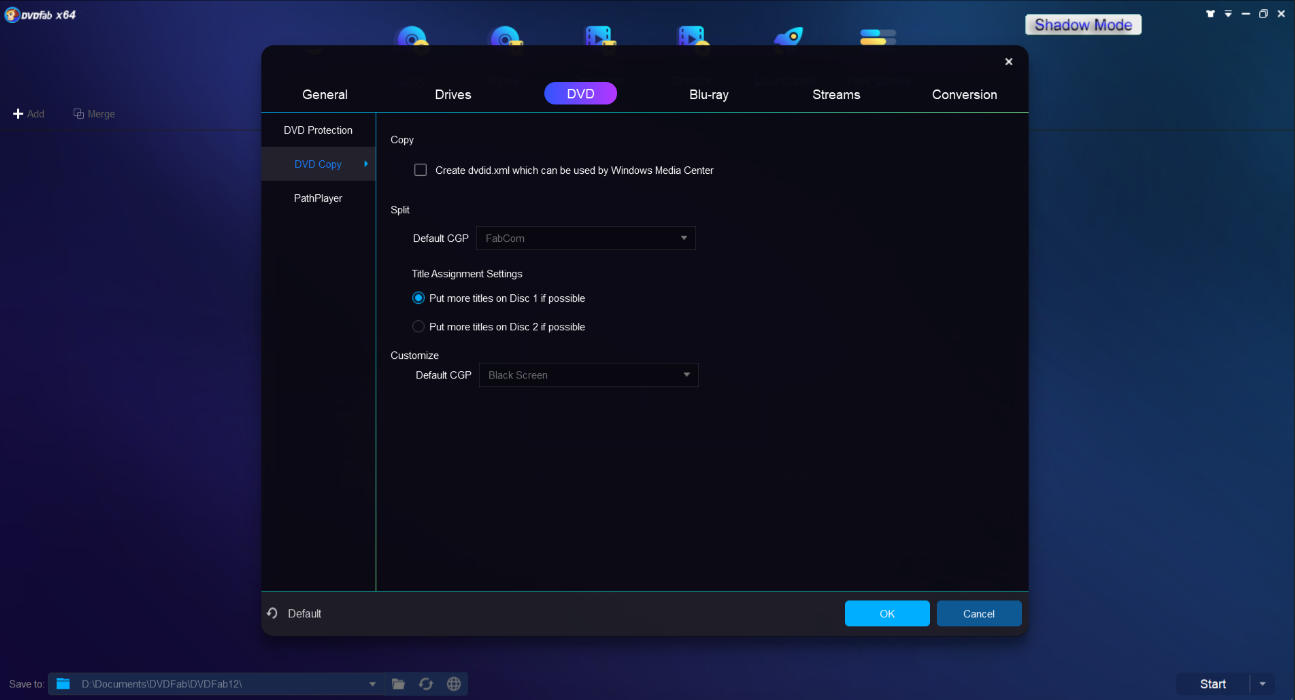1295x700 pixels.
Task: Reset settings with the Default button
Action: click(x=295, y=613)
